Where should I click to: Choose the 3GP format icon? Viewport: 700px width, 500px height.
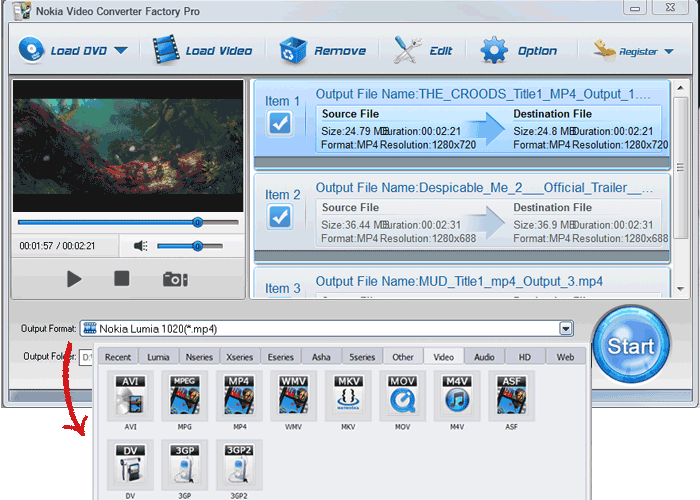[185, 465]
